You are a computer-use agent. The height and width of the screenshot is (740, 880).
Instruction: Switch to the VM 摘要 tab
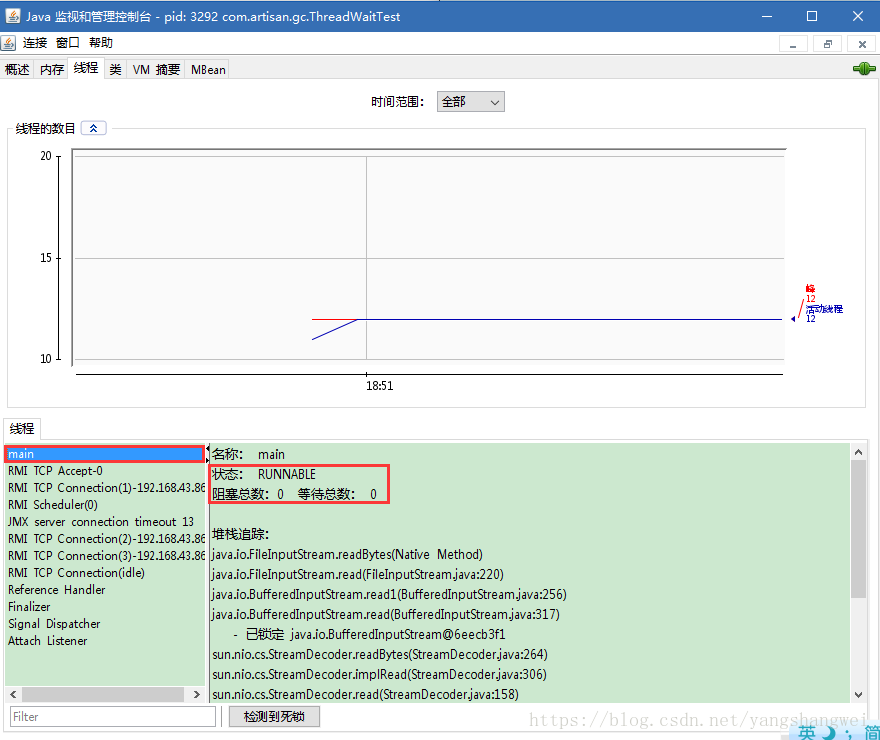[156, 69]
